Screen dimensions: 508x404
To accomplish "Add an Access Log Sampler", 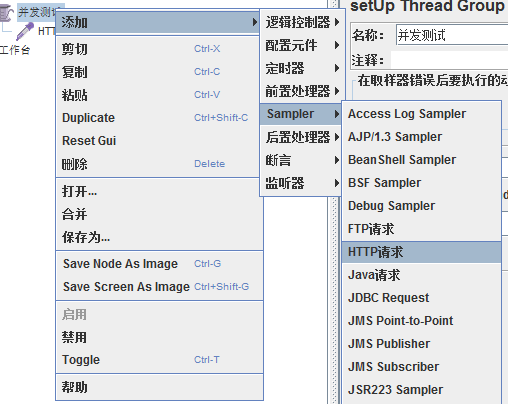I will 422,114.
